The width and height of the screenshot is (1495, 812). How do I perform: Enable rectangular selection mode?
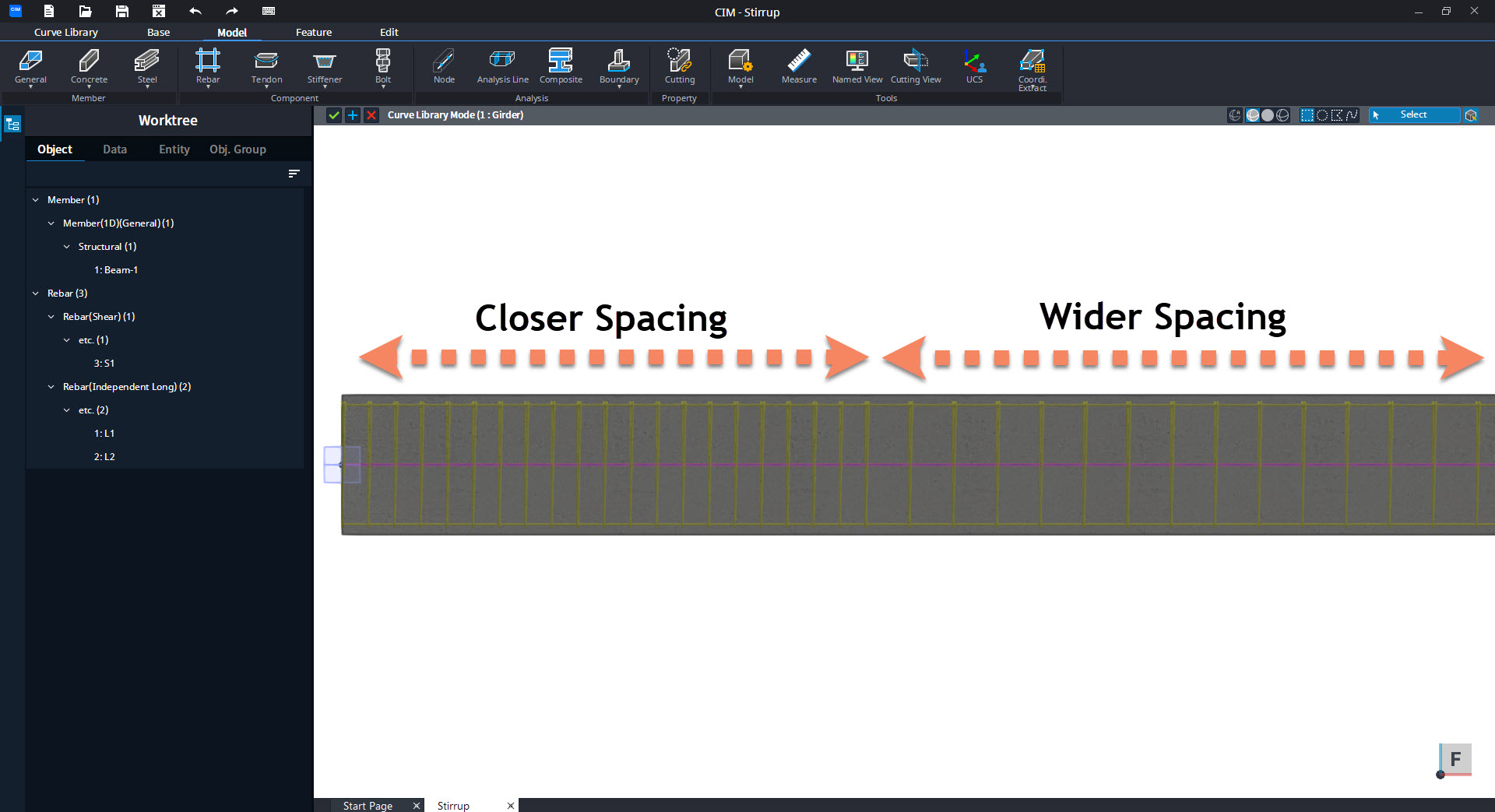pos(1307,115)
